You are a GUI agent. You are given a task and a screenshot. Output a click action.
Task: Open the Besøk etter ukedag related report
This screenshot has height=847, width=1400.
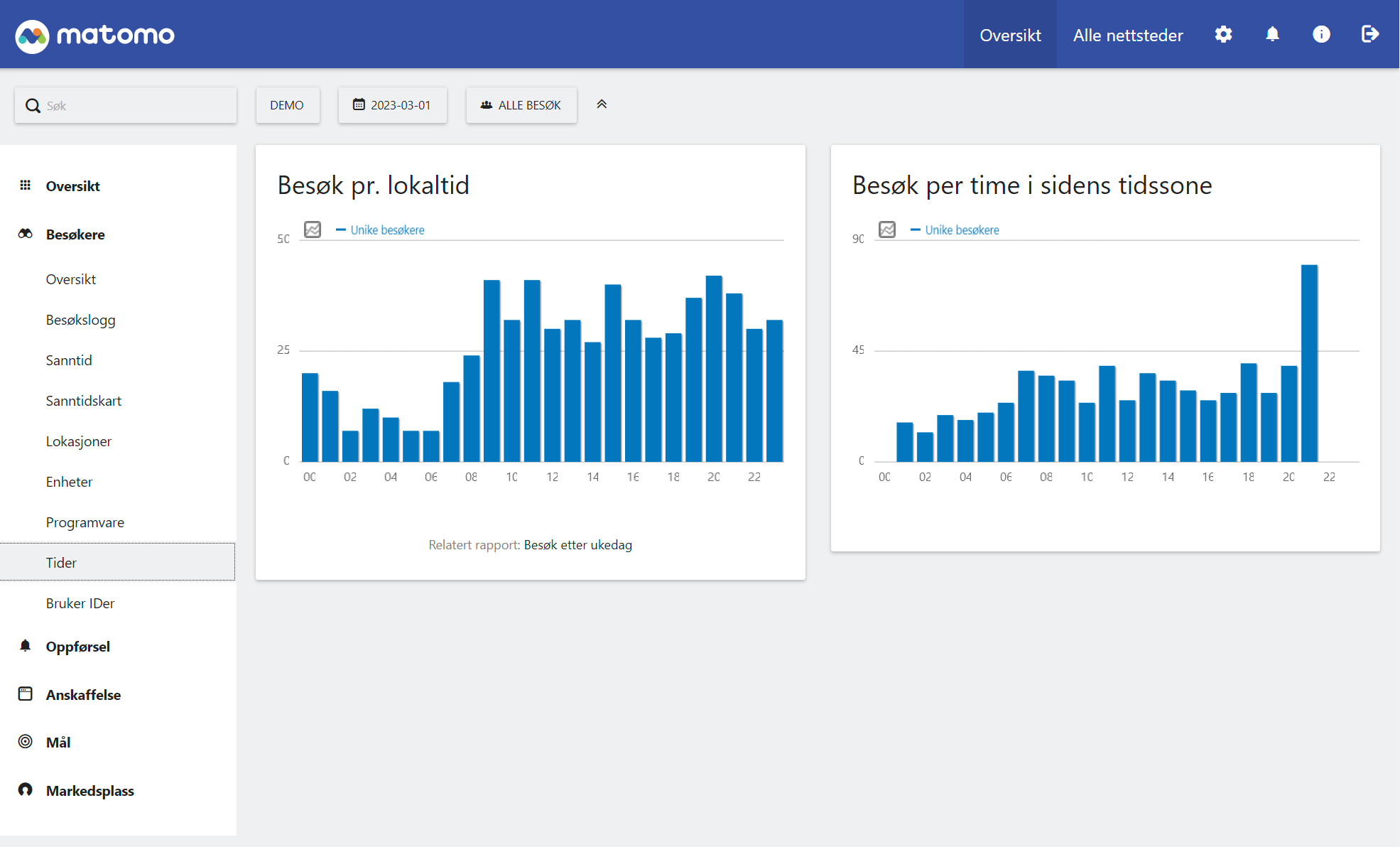pyautogui.click(x=577, y=545)
